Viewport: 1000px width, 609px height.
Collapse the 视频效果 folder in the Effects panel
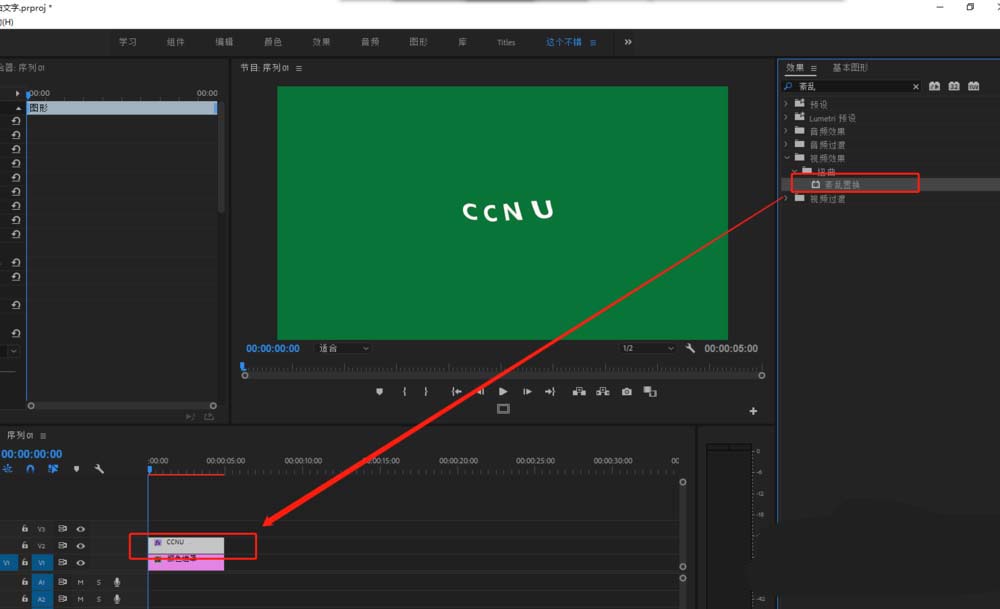click(x=787, y=158)
